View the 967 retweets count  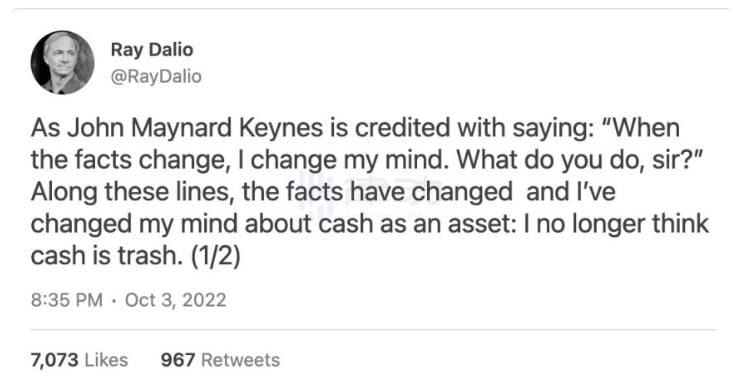178,360
